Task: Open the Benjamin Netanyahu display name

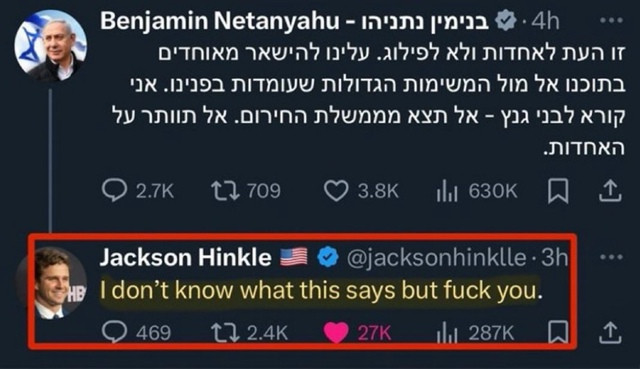Action: tap(295, 21)
